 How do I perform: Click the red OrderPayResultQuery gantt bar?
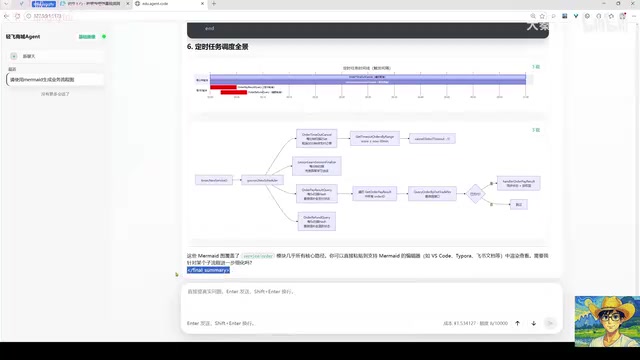click(x=223, y=87)
